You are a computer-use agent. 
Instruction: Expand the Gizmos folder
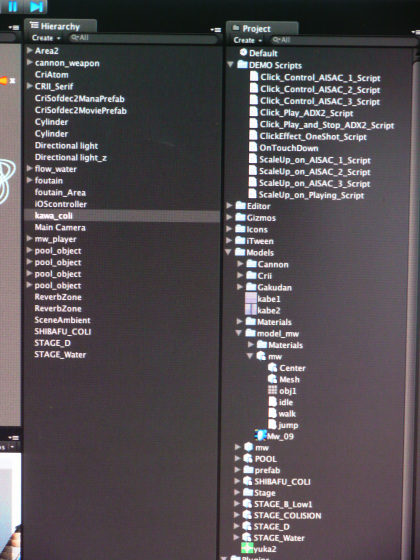229,217
